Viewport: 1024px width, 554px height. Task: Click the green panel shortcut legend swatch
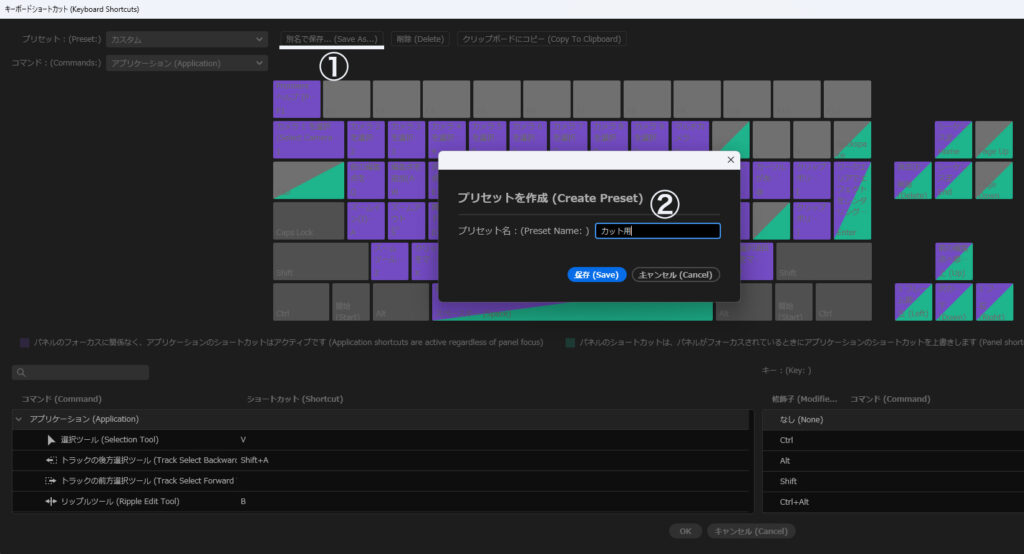pyautogui.click(x=570, y=342)
